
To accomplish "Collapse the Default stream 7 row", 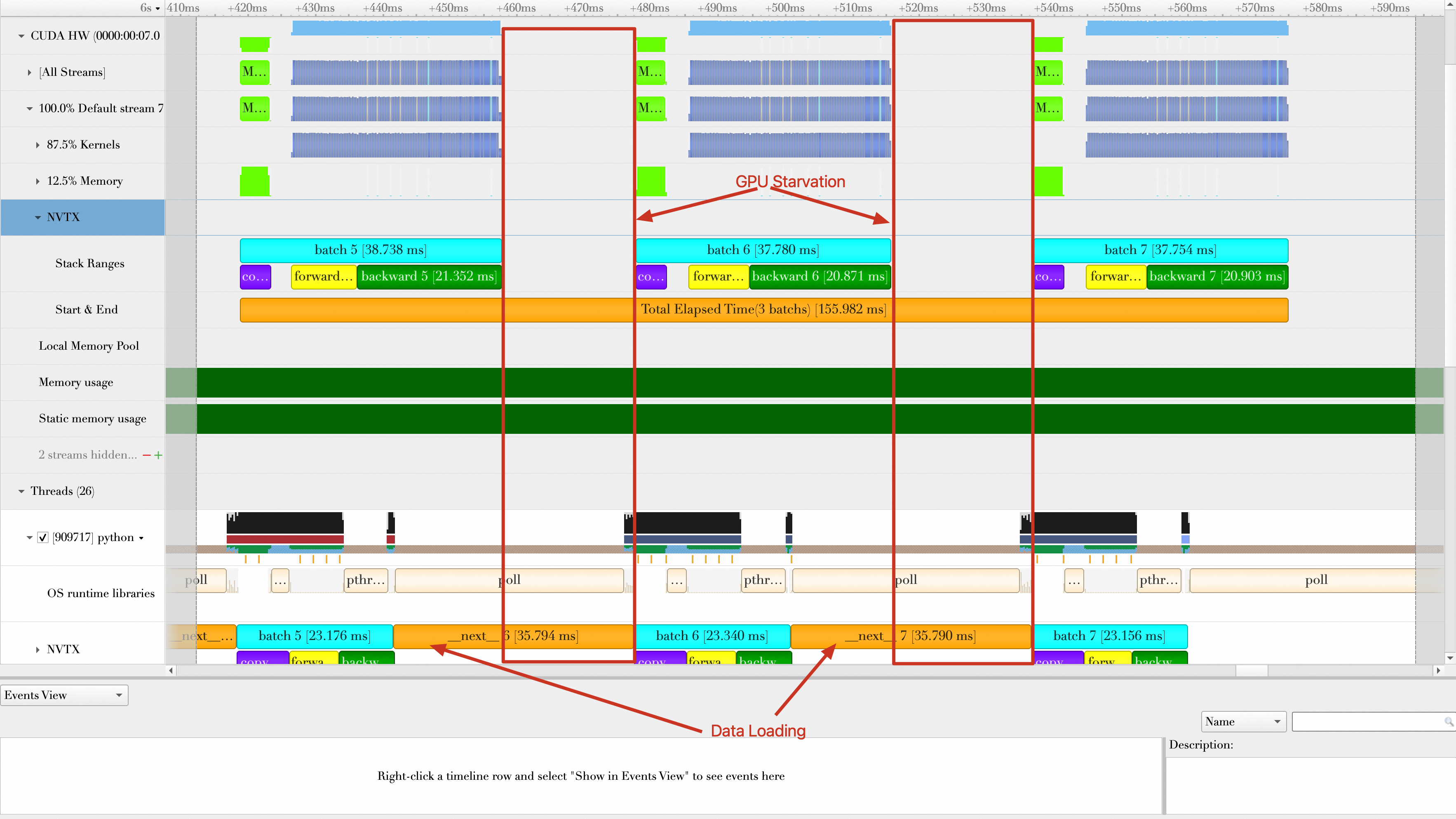I will point(29,108).
